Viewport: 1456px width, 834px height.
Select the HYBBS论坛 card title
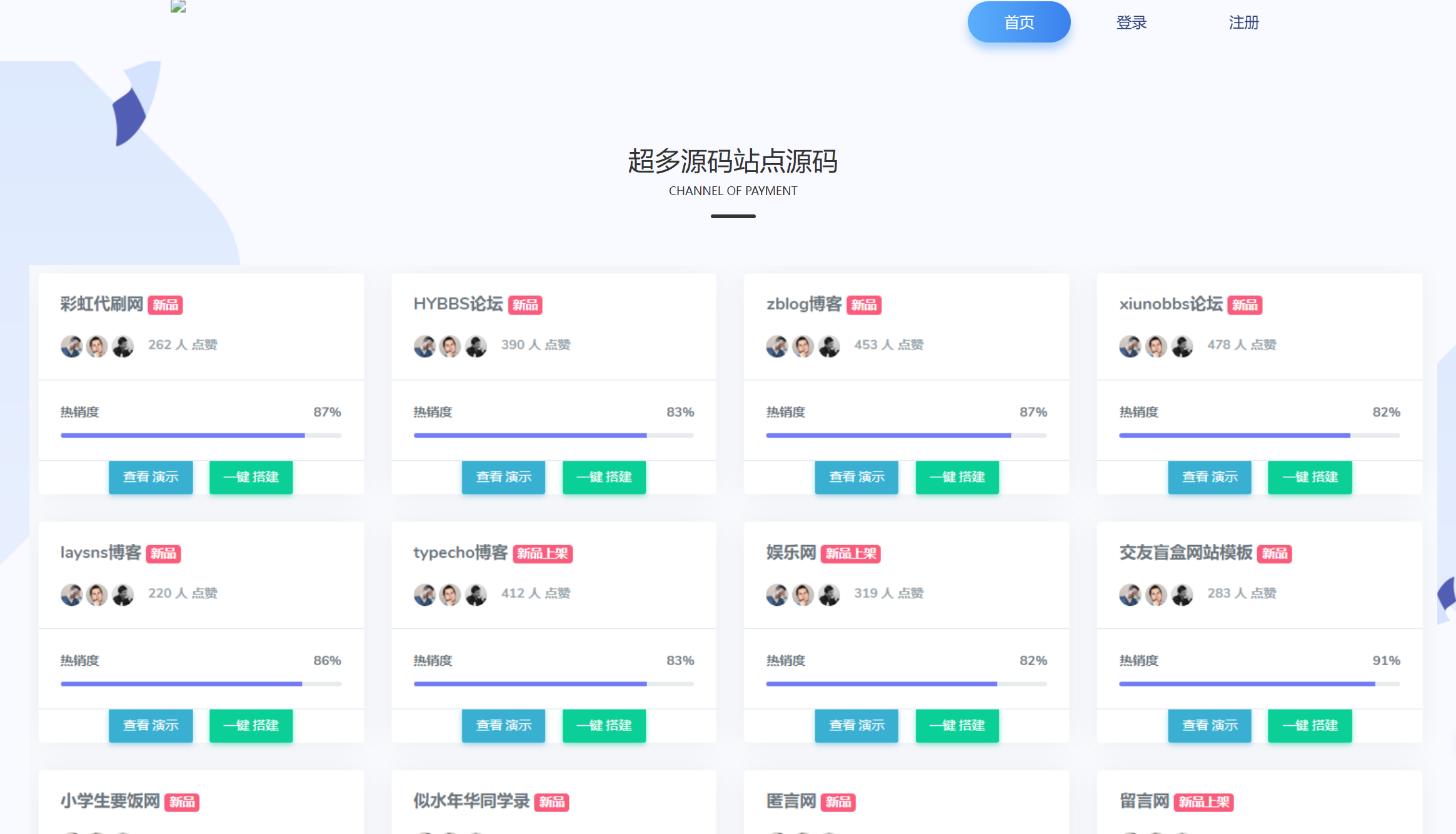458,304
